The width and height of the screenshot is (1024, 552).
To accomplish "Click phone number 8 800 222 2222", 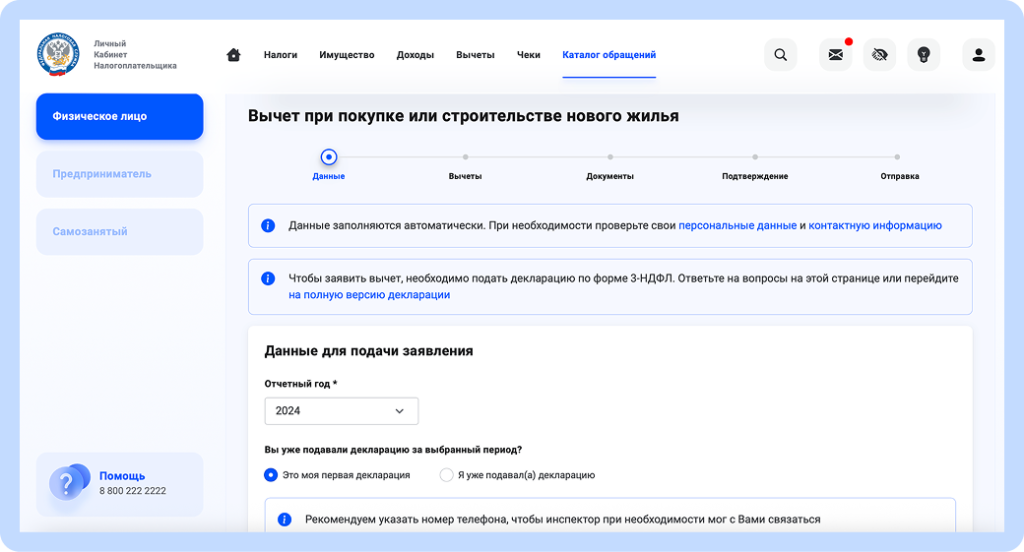I will pyautogui.click(x=133, y=491).
